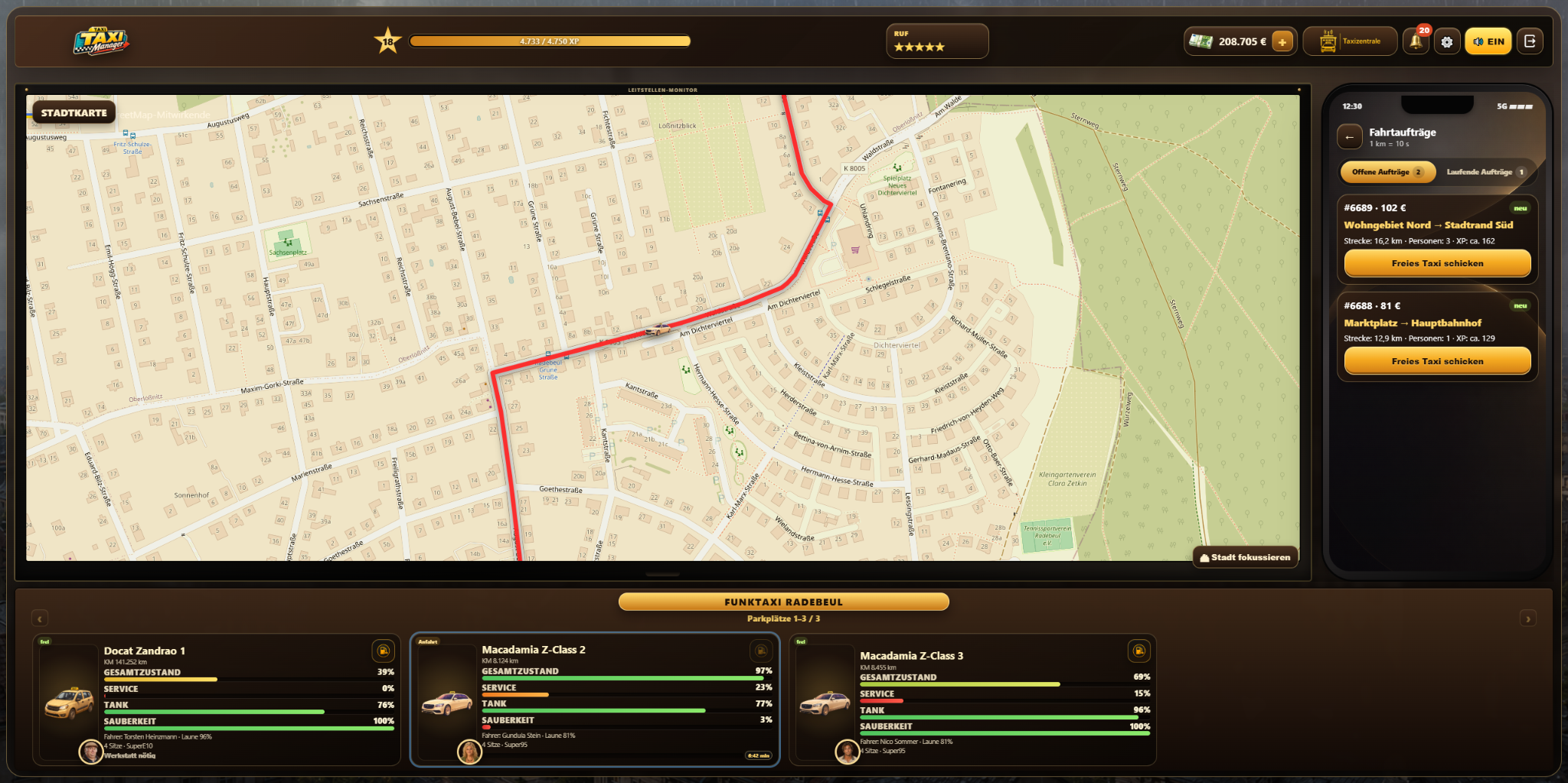The width and height of the screenshot is (1568, 783).
Task: Refuel Macadamia Z-Class 2 fuel pump icon
Action: pyautogui.click(x=760, y=651)
